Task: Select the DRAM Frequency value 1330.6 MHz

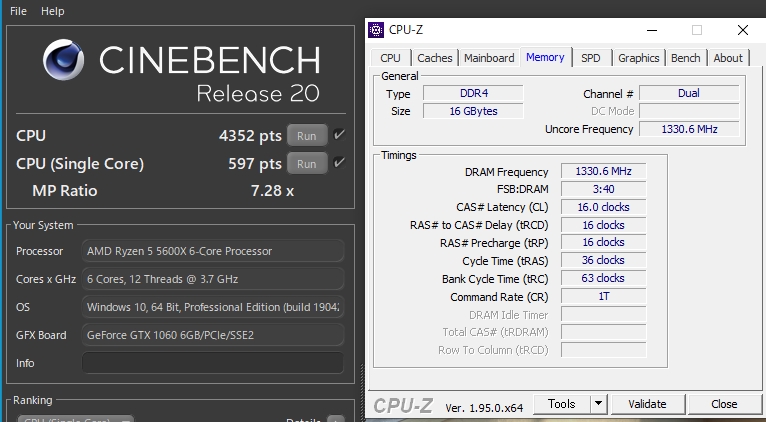Action: point(603,171)
